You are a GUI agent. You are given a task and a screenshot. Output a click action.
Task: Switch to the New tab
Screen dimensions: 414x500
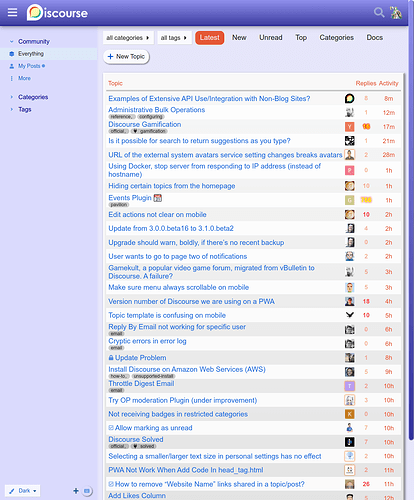click(x=239, y=38)
